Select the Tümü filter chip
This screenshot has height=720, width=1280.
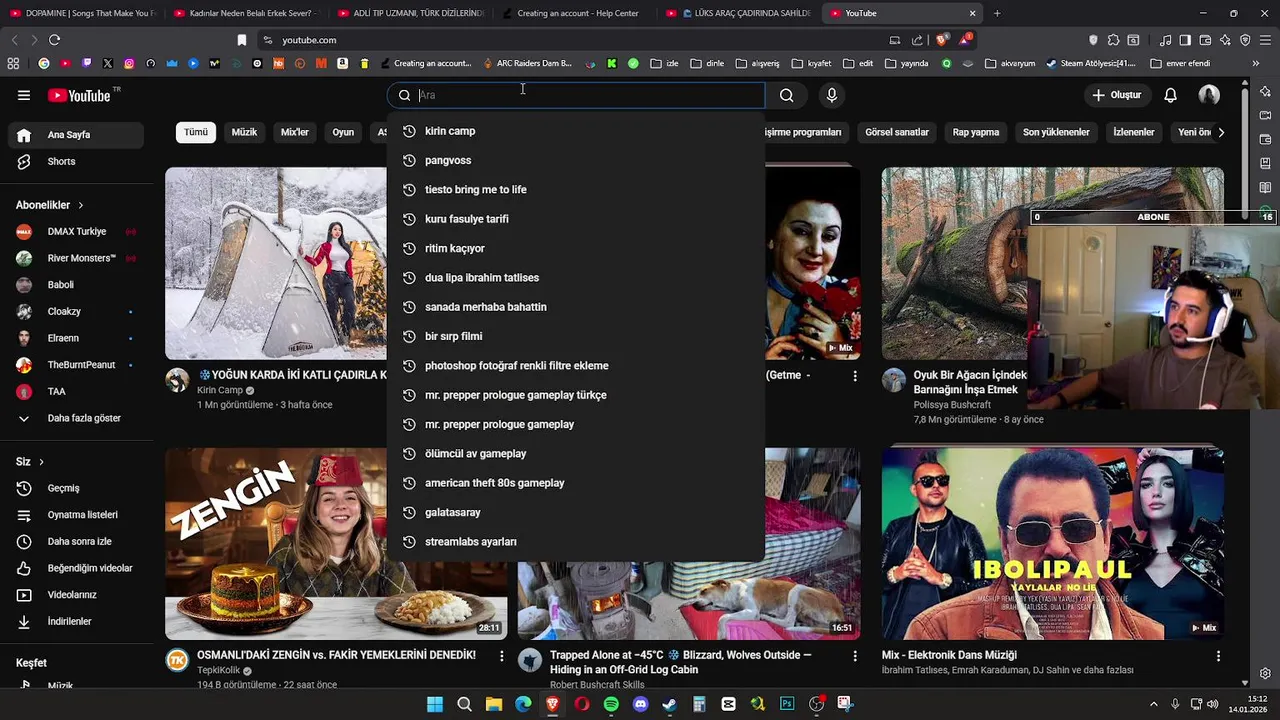coord(196,132)
